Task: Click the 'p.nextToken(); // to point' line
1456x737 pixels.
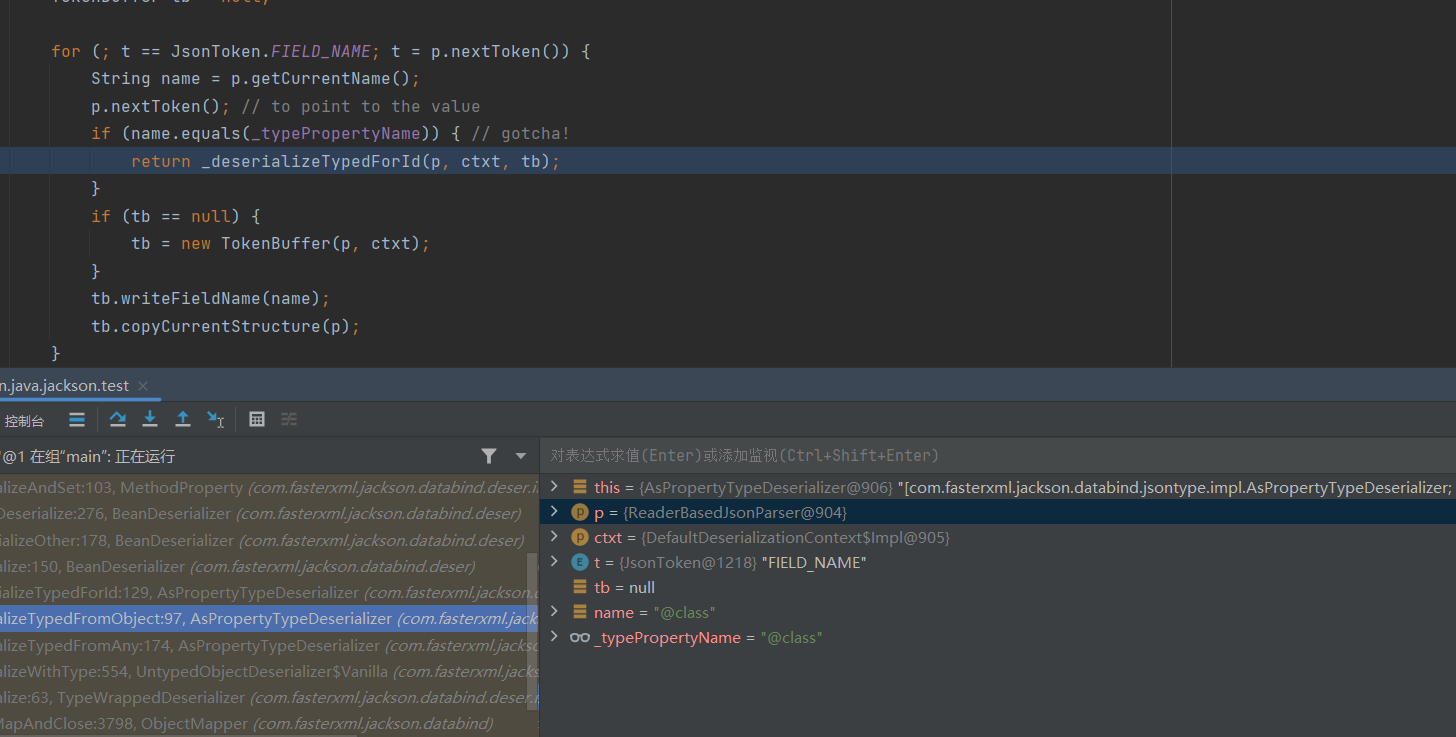Action: (286, 106)
